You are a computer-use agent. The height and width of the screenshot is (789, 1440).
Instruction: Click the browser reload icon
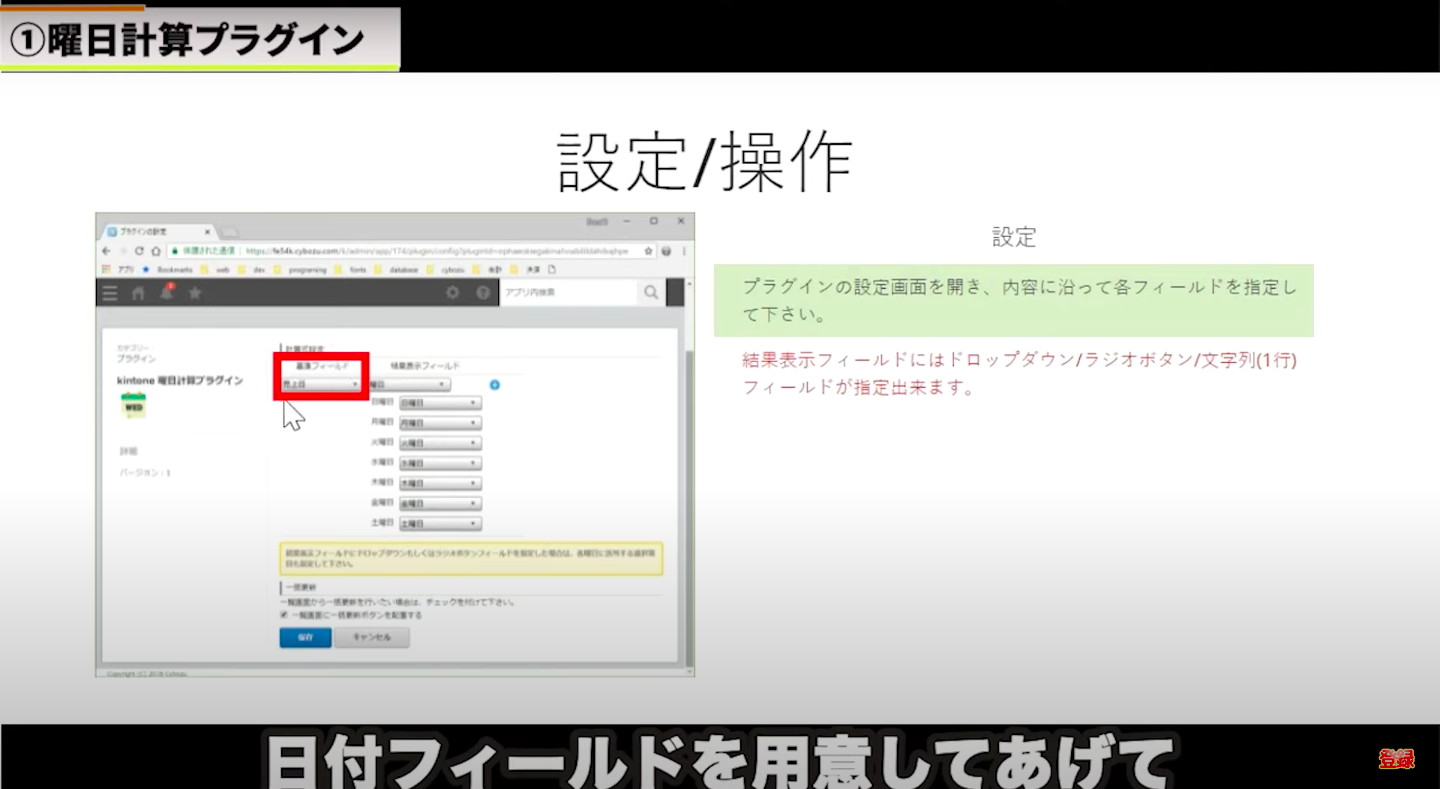click(x=139, y=251)
